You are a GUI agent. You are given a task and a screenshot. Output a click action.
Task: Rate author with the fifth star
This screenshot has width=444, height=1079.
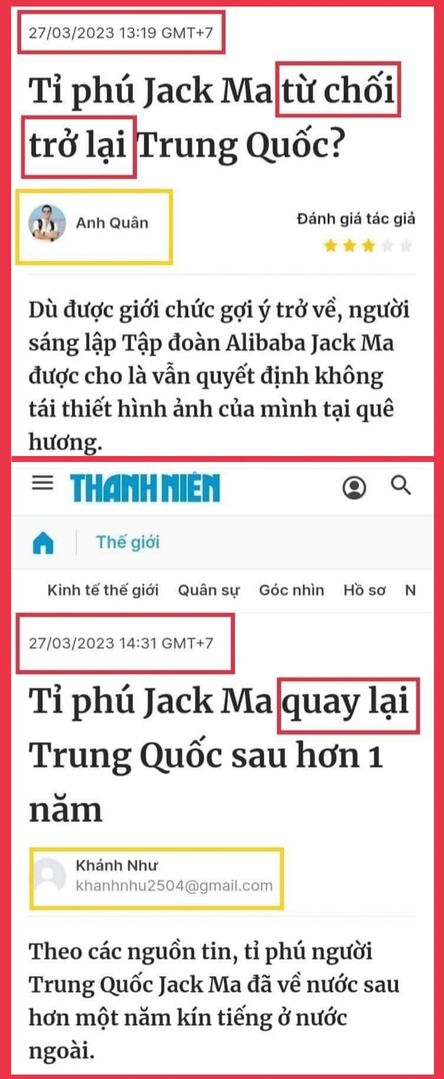[x=406, y=246]
